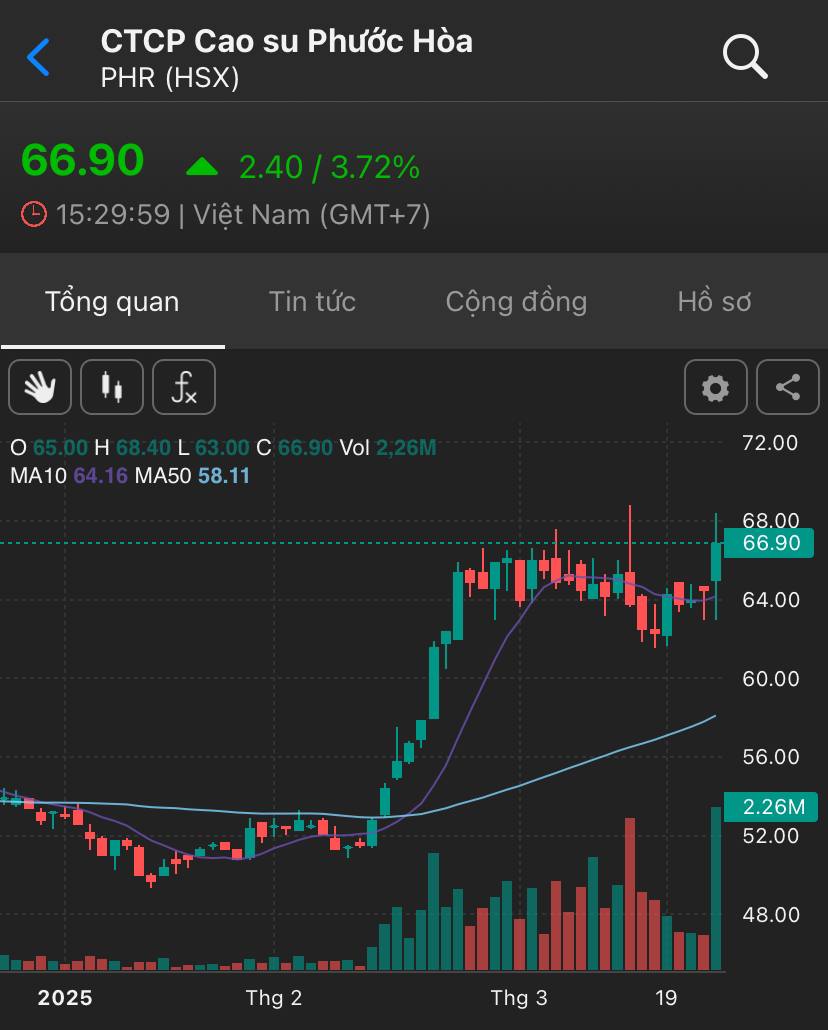This screenshot has width=828, height=1030.
Task: Tap the green up-triangle price indicator
Action: tap(202, 166)
